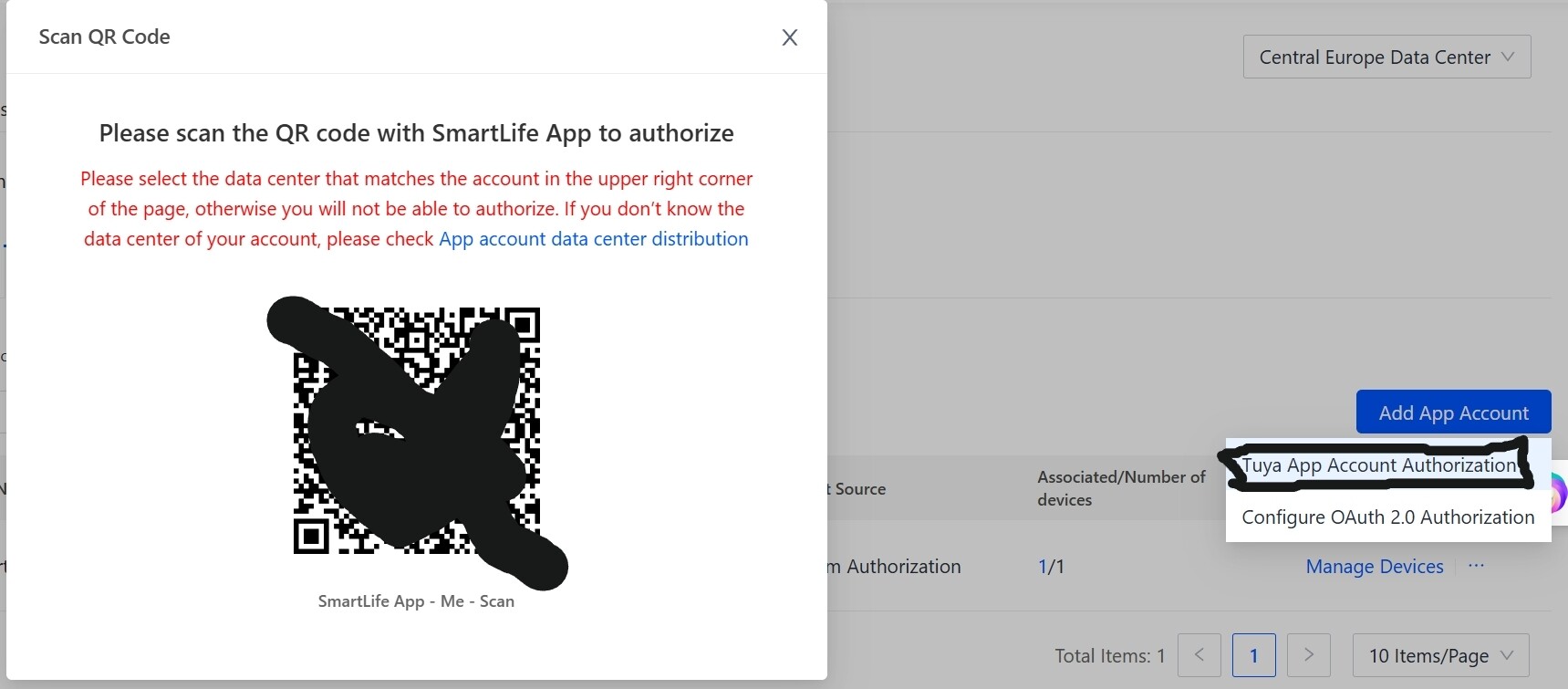Click the purple floating icon at right edge
The height and width of the screenshot is (689, 1568).
(x=1558, y=494)
